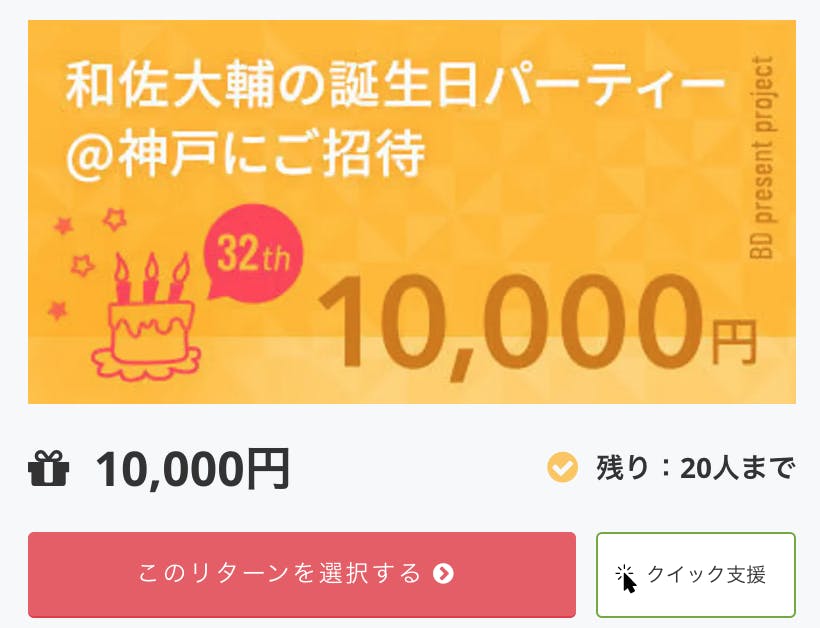Click the @神戸にご招待 banner text
The image size is (820, 628).
[246, 152]
